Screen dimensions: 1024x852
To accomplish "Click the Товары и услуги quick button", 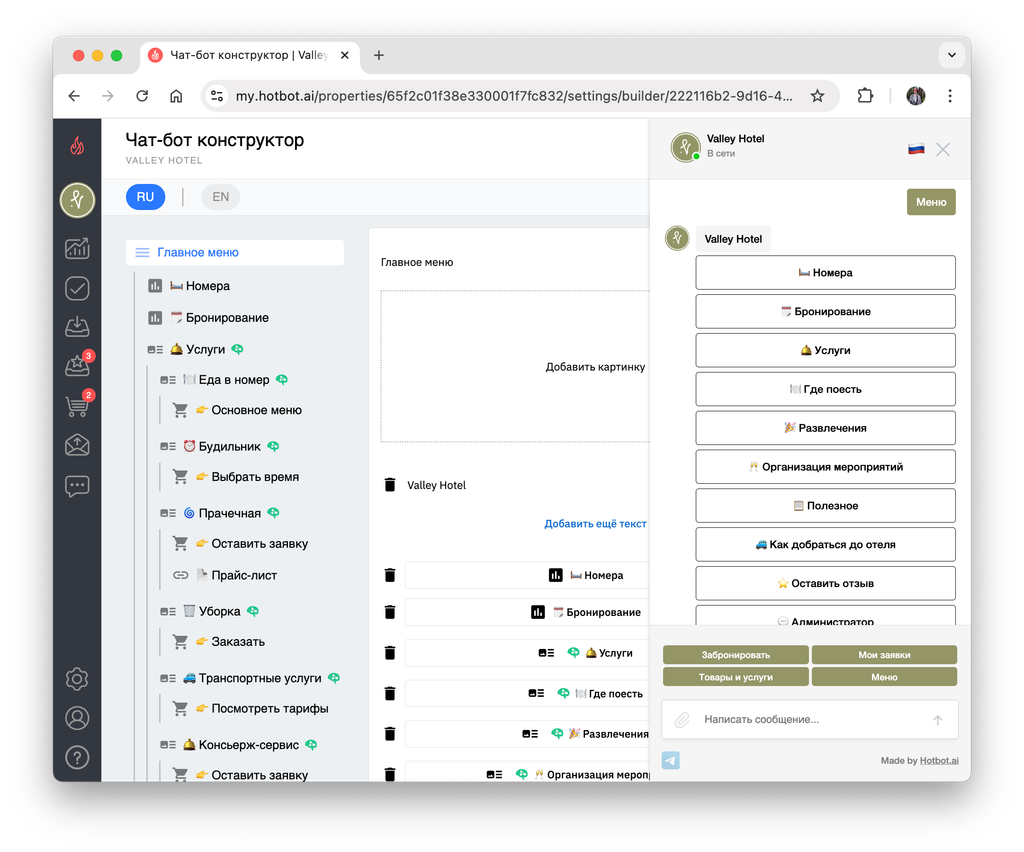I will [735, 677].
